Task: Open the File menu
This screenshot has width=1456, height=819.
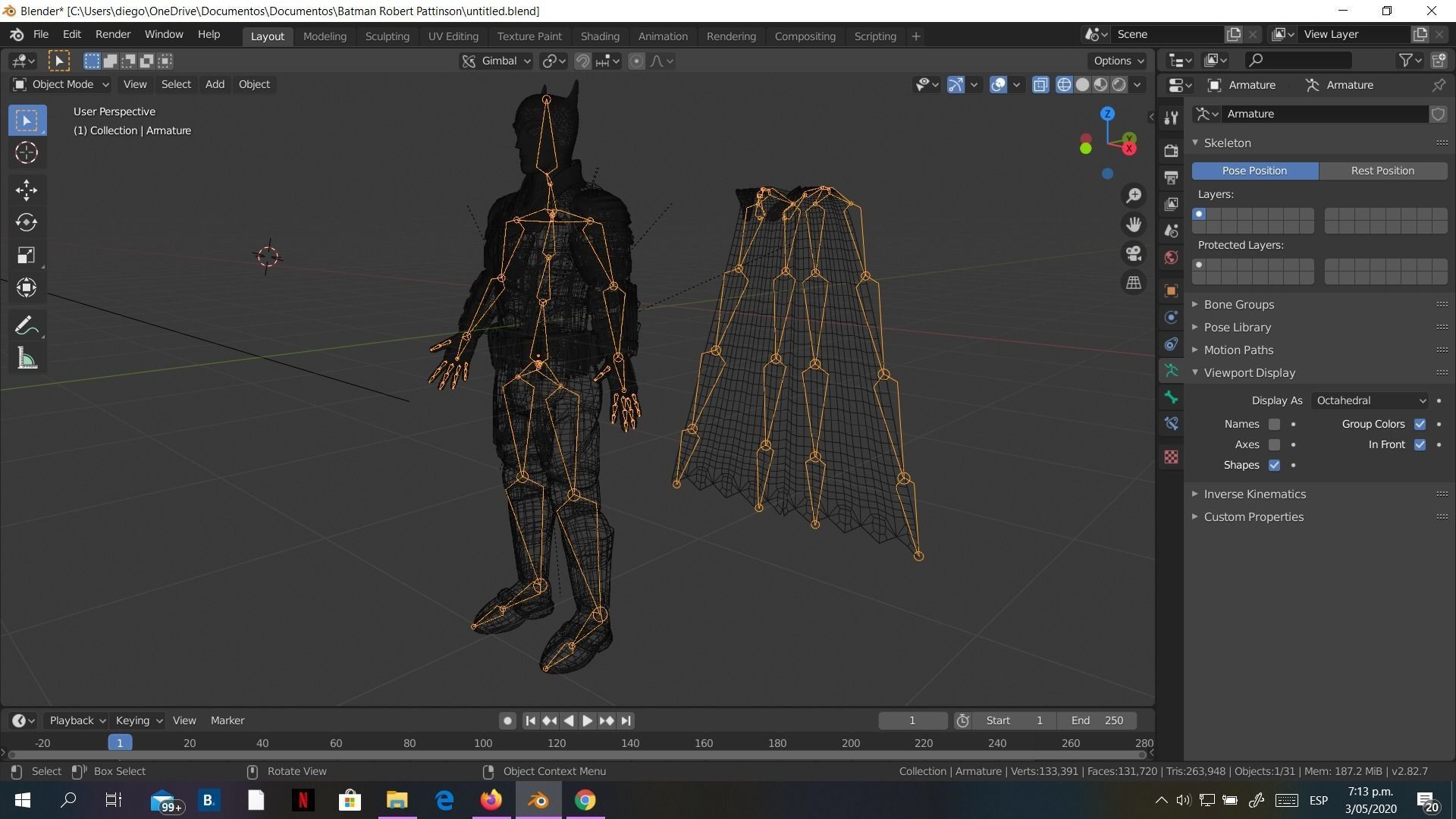Action: (x=41, y=35)
